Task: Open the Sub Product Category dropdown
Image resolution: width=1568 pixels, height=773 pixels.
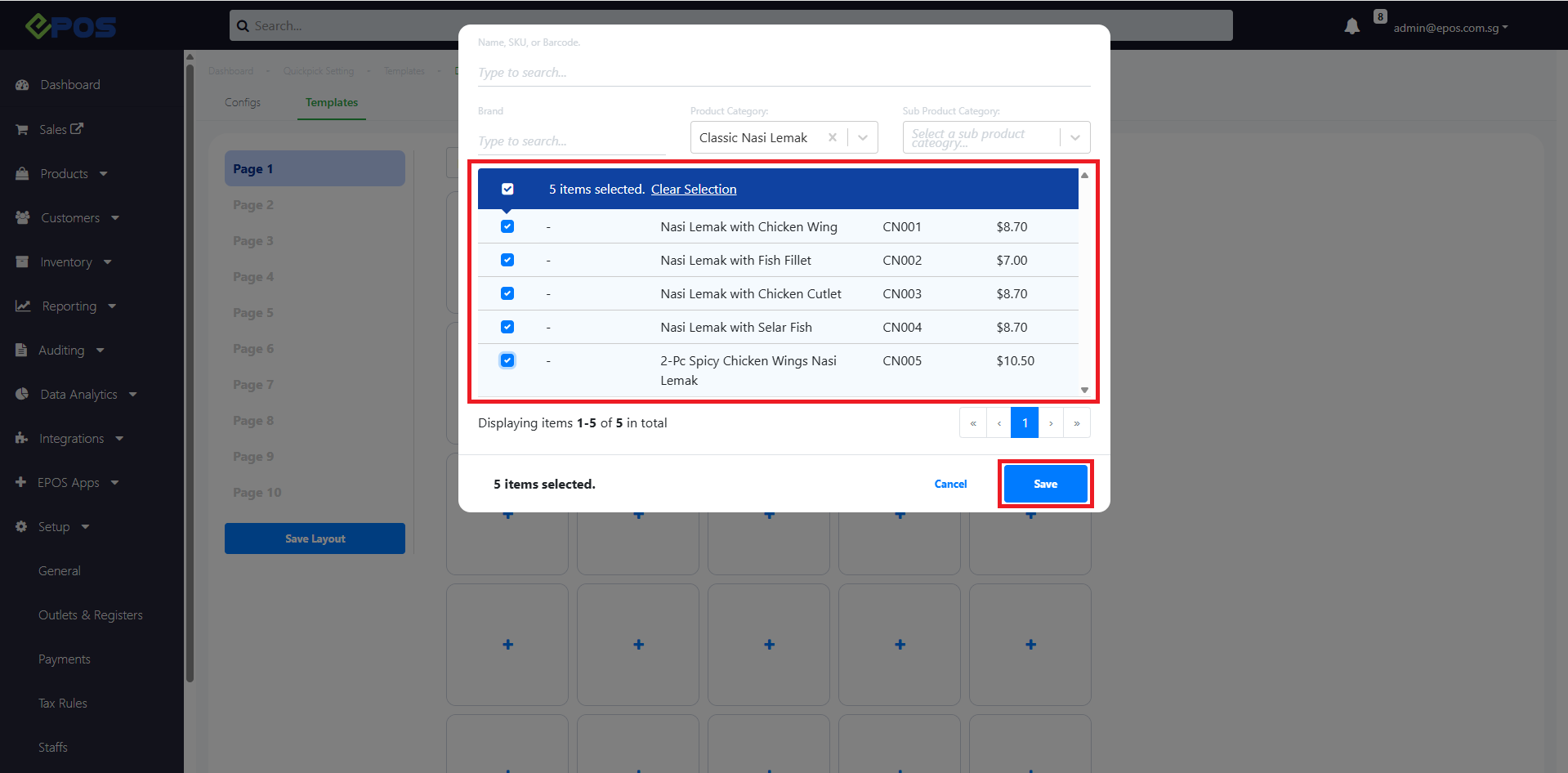Action: click(1074, 137)
